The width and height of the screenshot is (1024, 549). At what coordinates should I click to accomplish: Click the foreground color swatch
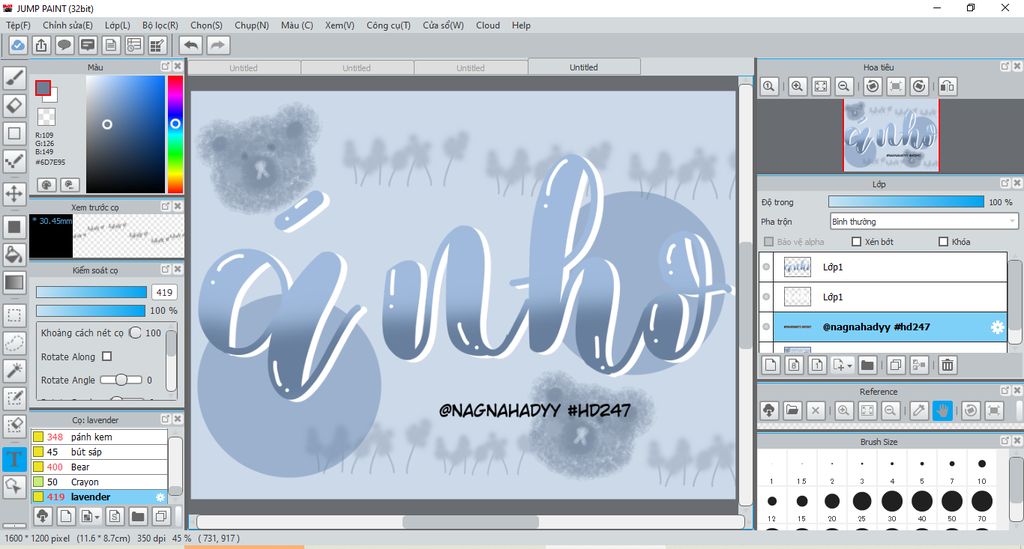point(43,88)
